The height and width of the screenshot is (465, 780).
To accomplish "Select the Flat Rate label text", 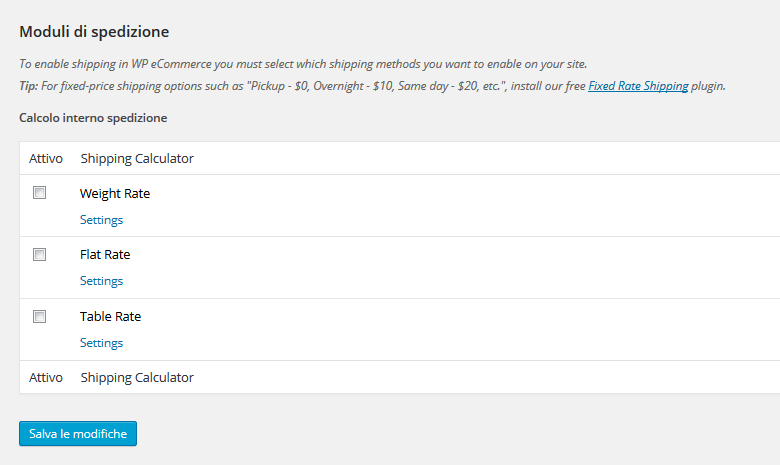I will pyautogui.click(x=105, y=255).
